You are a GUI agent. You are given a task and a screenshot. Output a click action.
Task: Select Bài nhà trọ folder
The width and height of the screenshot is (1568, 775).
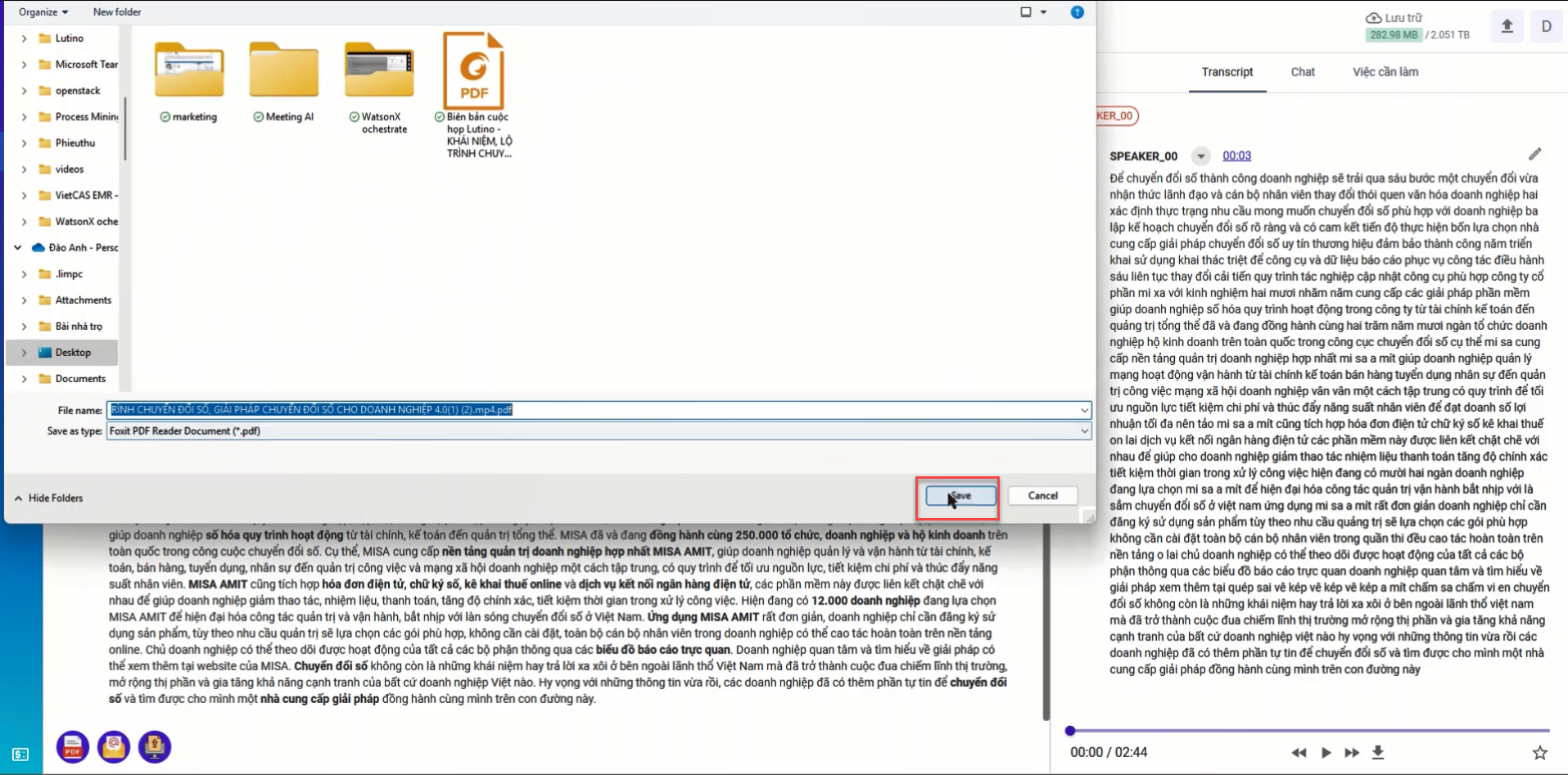coord(79,327)
